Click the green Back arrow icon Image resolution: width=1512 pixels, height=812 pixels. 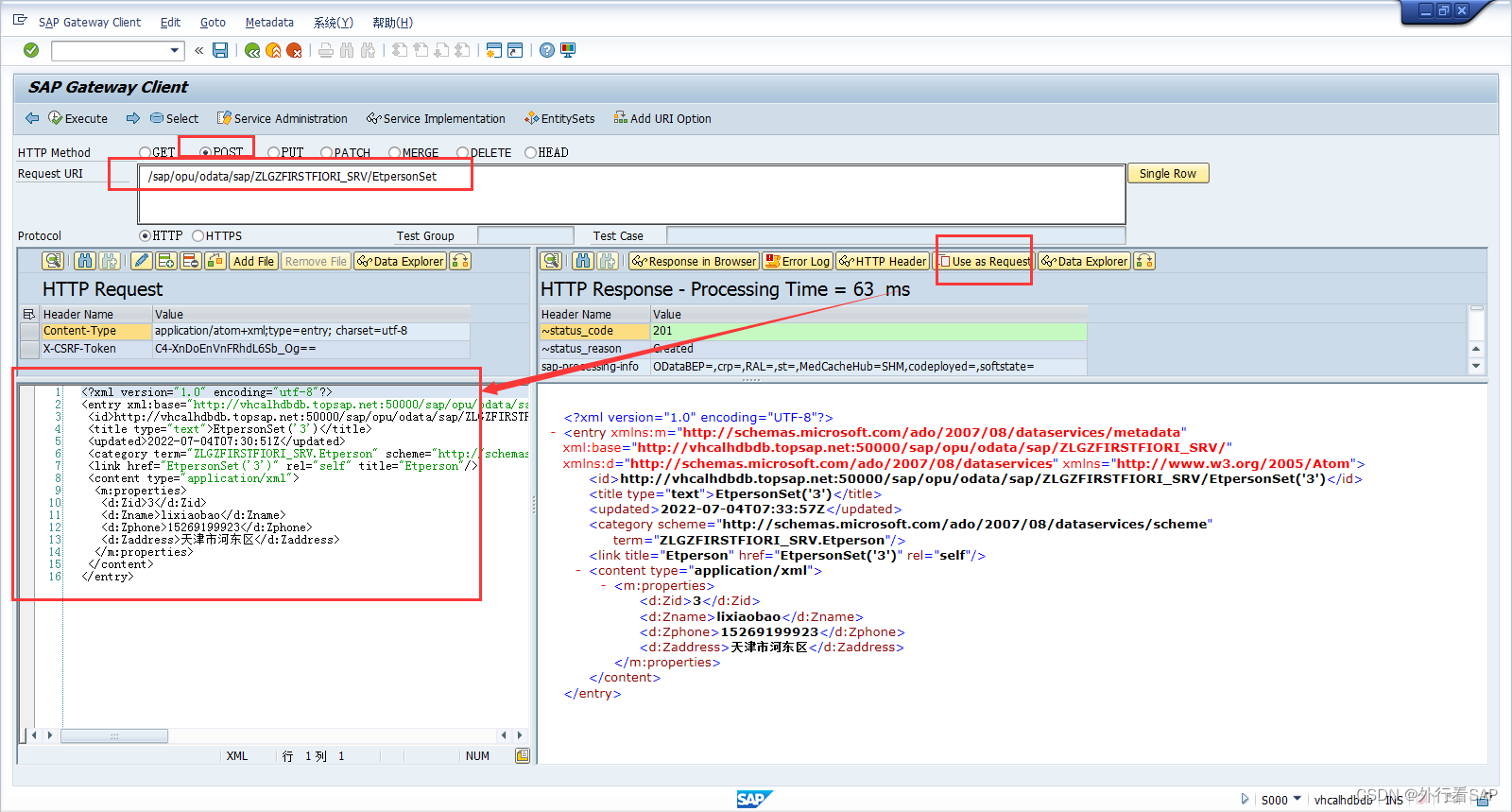click(252, 50)
